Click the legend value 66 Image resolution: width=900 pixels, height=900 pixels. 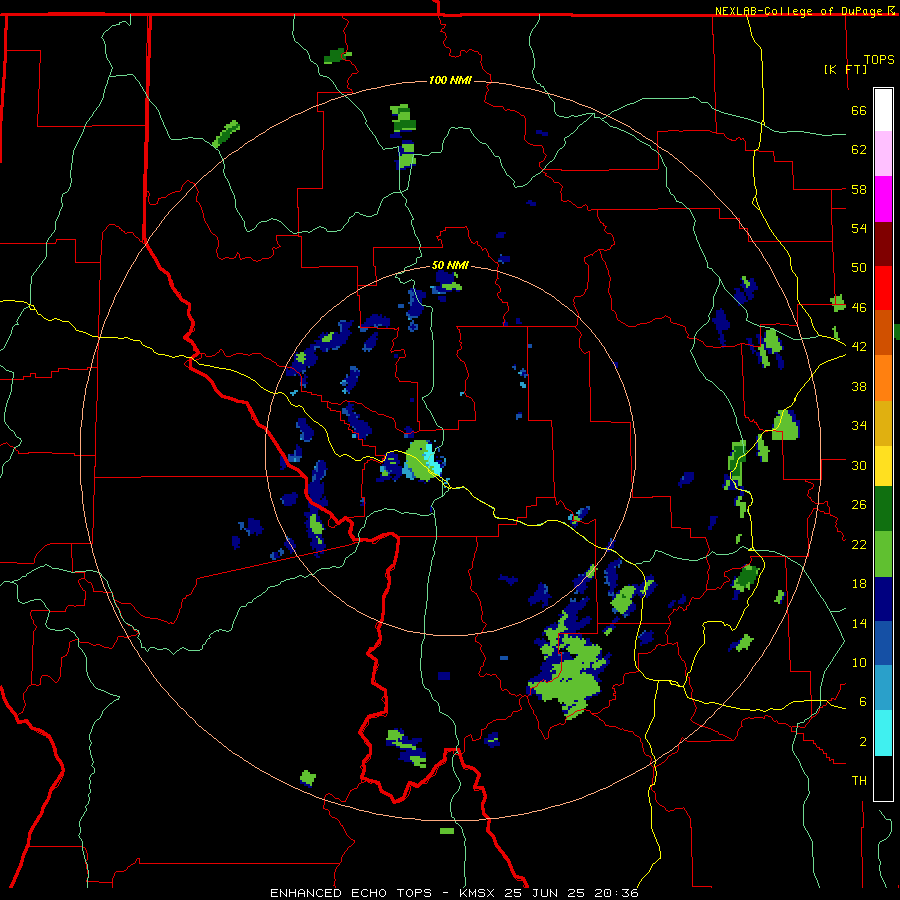(x=859, y=110)
